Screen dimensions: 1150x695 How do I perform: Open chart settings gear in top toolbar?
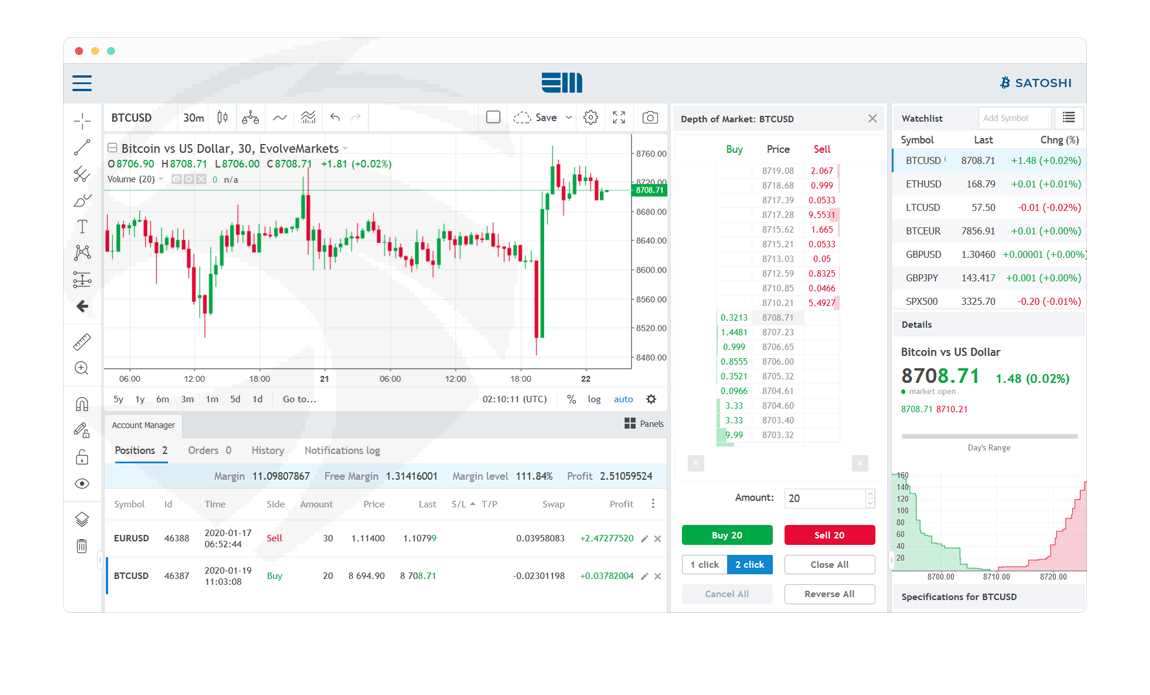(590, 117)
